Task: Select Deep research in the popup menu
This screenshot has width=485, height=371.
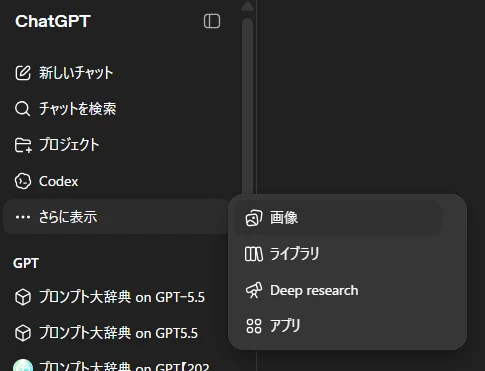Action: click(x=338, y=290)
